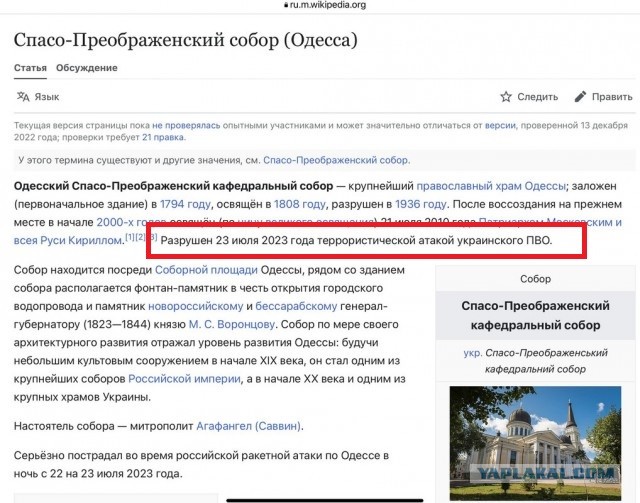Follow the 'православный храм Одессы' link
Image resolution: width=640 pixels, height=503 pixels.
click(491, 186)
